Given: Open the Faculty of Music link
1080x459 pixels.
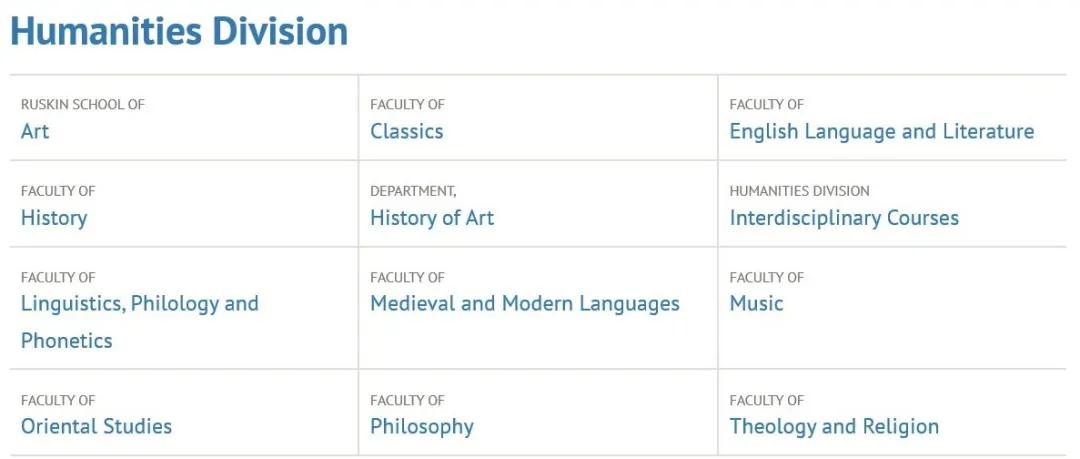Looking at the screenshot, I should point(756,304).
